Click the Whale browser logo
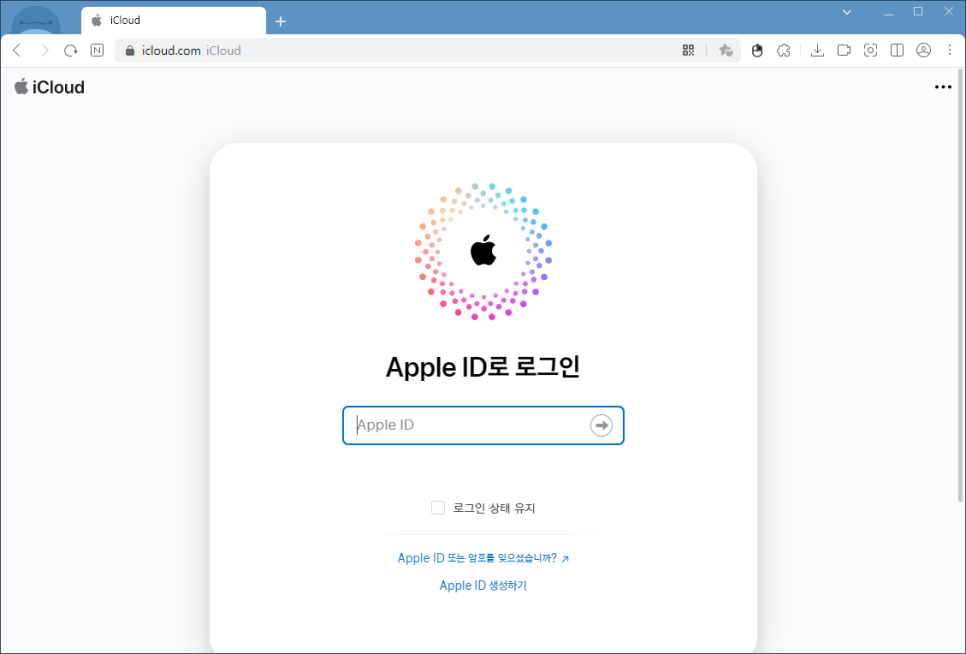The image size is (966, 654). 36,21
